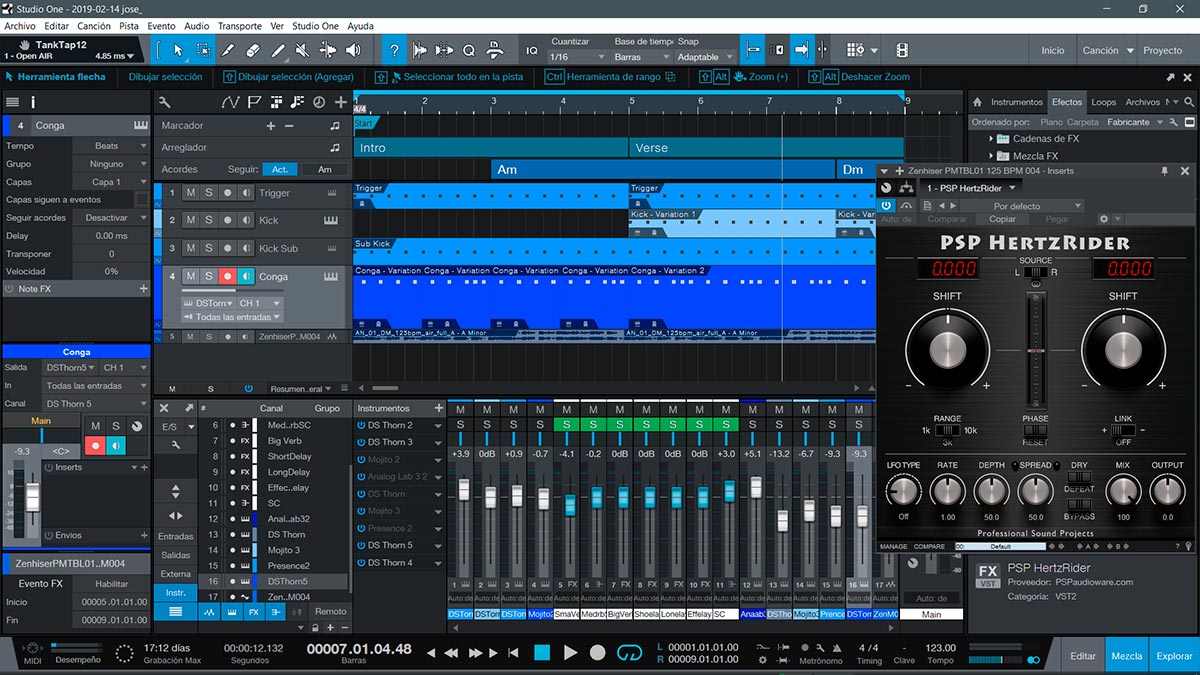Open Tempo Beats dropdown in inspector
Screen dimensions: 1200x675
pyautogui.click(x=110, y=146)
